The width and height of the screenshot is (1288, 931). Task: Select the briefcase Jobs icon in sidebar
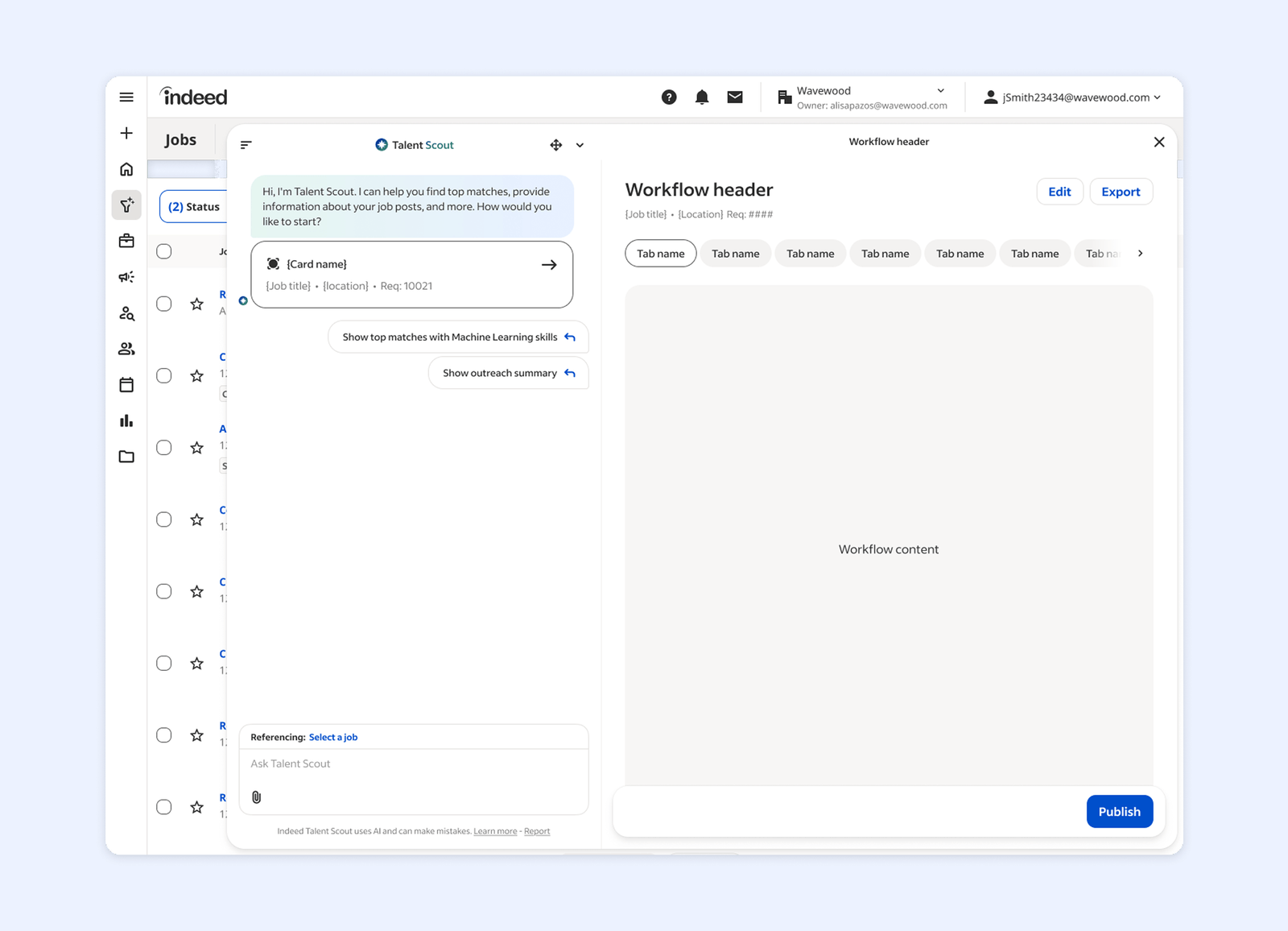pyautogui.click(x=126, y=240)
